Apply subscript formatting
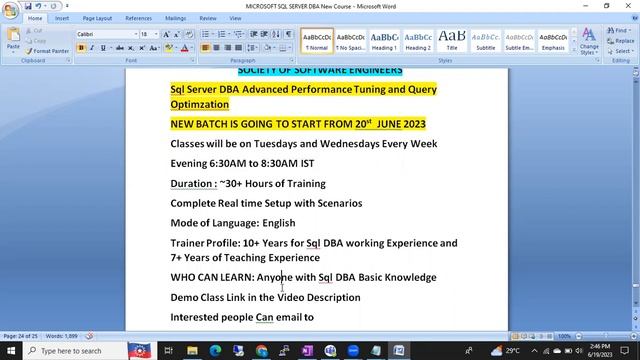Viewport: 640px width, 360px height. click(x=131, y=48)
